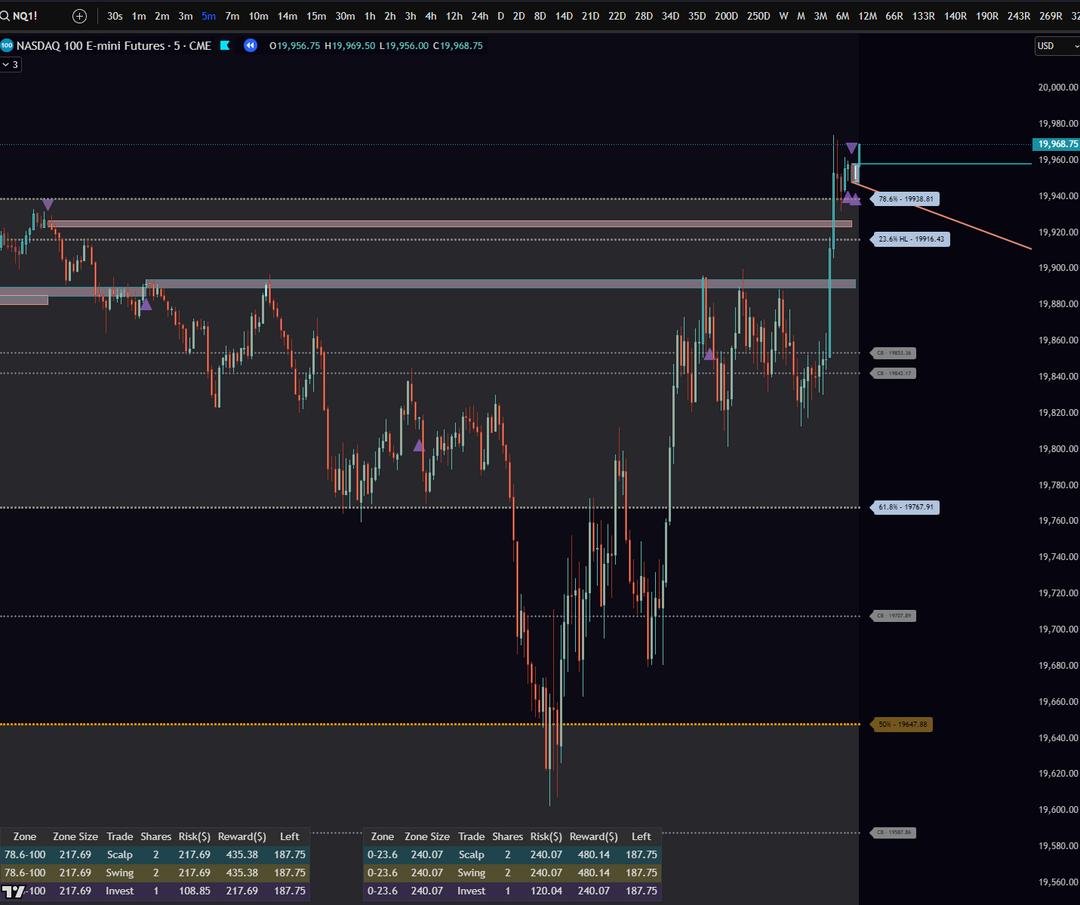Switch chart to 30s interval
The image size is (1080, 905).
click(x=115, y=16)
